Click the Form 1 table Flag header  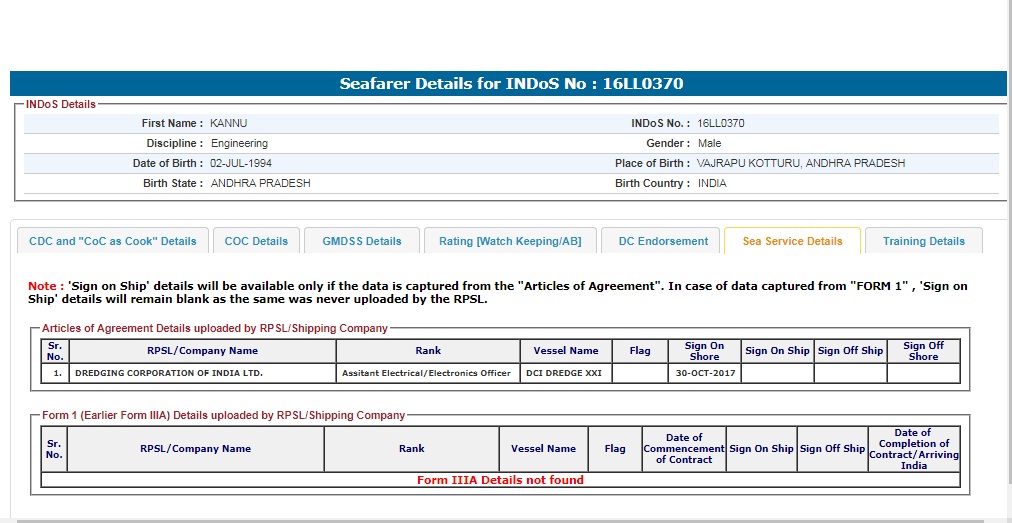click(615, 449)
